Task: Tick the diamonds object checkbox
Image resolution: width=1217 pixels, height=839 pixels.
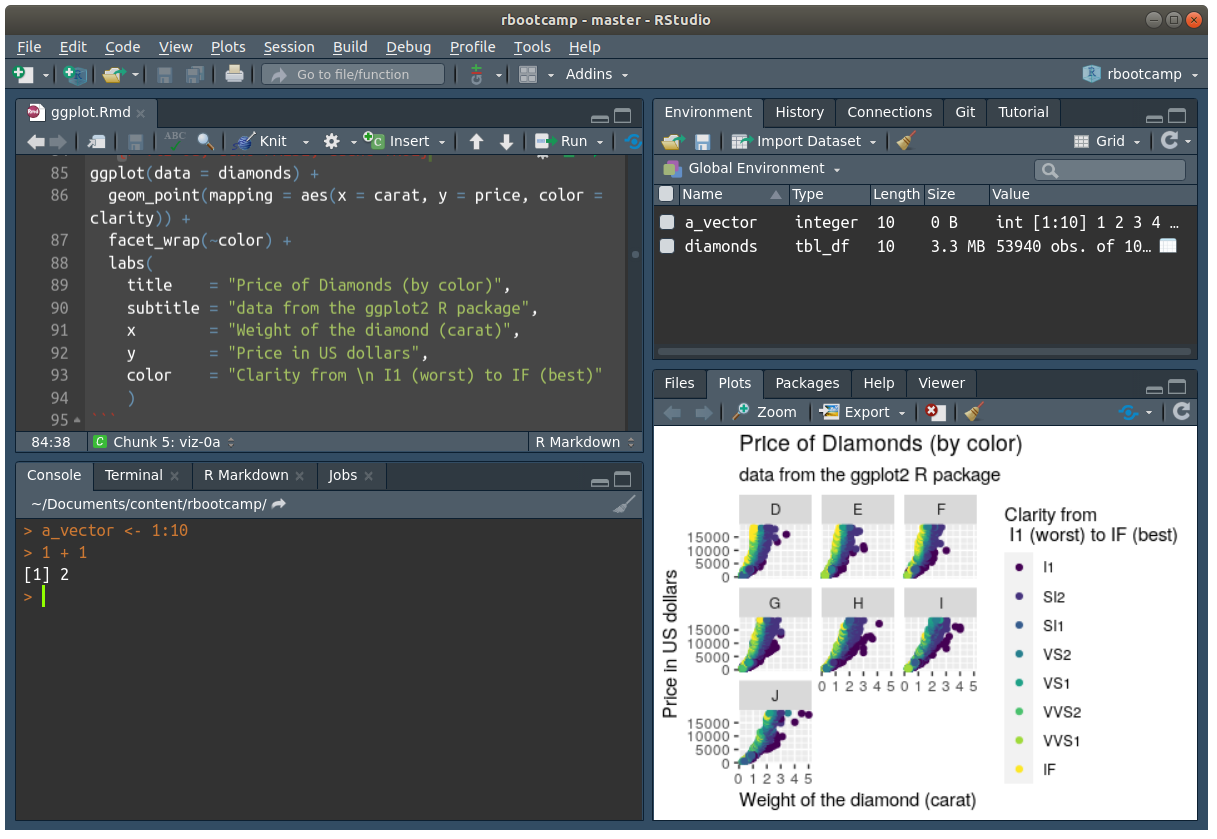Action: [x=667, y=246]
